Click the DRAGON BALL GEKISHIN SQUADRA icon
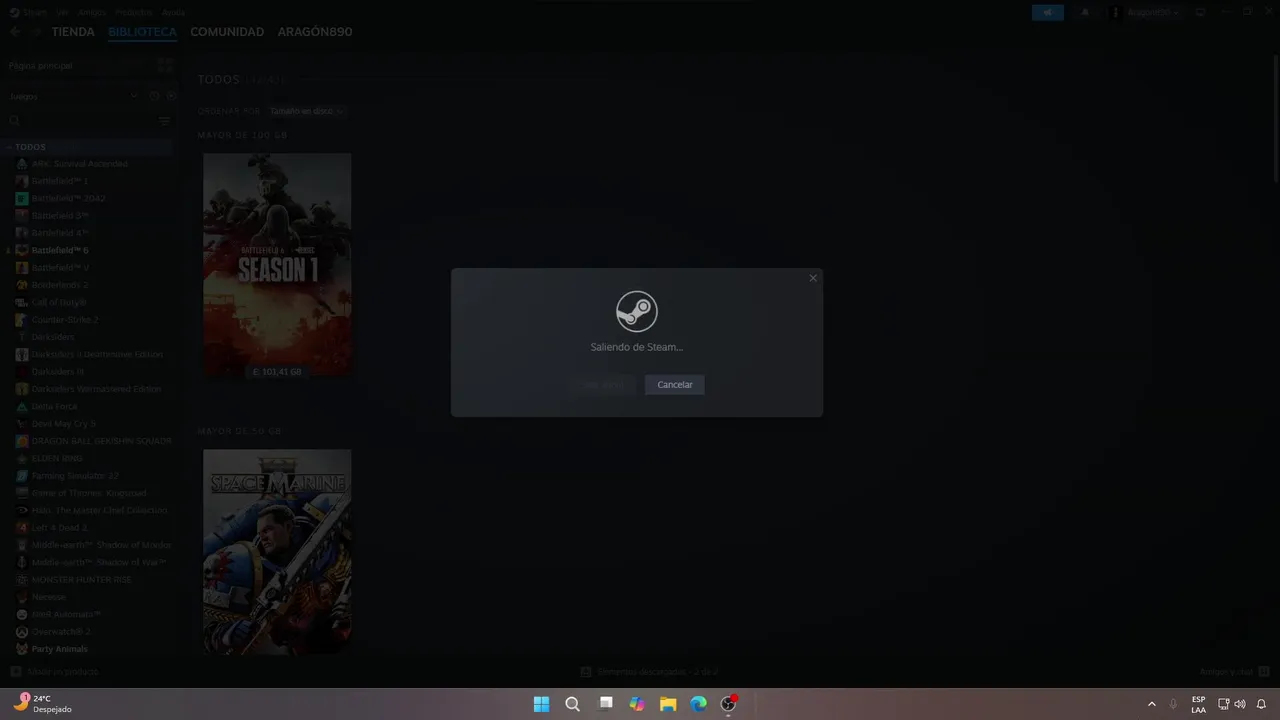 [22, 441]
